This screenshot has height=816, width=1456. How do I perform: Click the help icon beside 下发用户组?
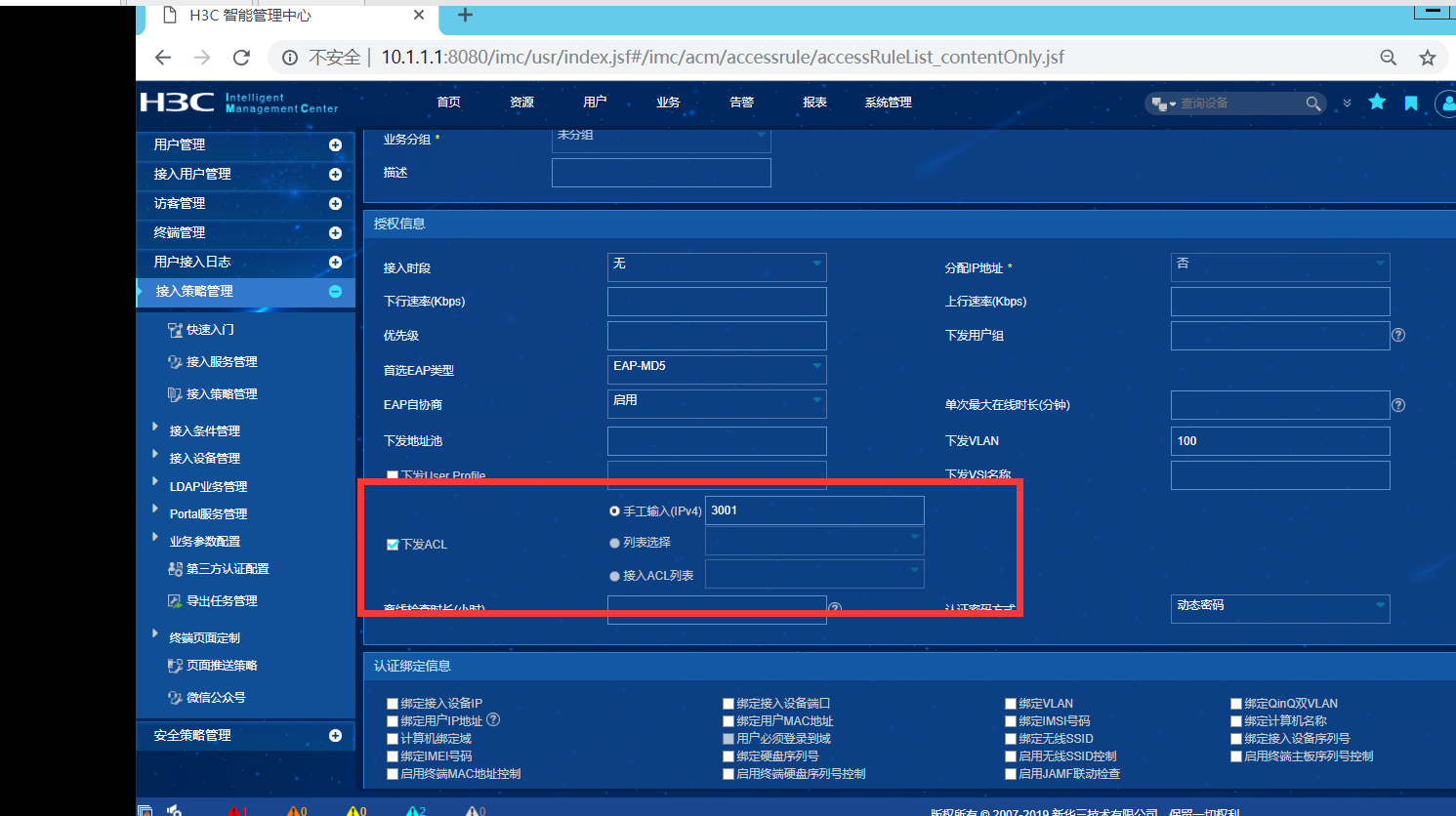point(1398,335)
